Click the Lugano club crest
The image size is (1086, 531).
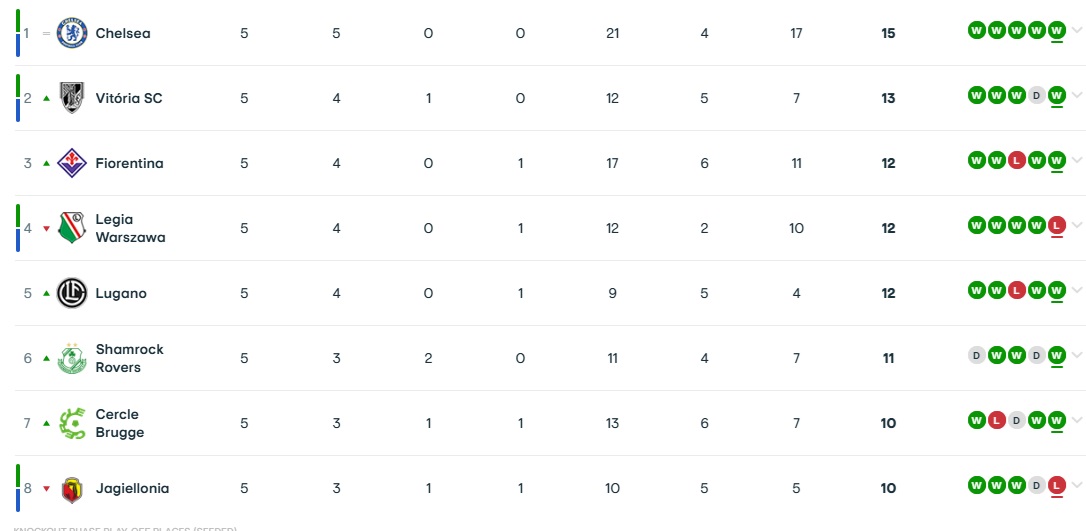[x=72, y=293]
